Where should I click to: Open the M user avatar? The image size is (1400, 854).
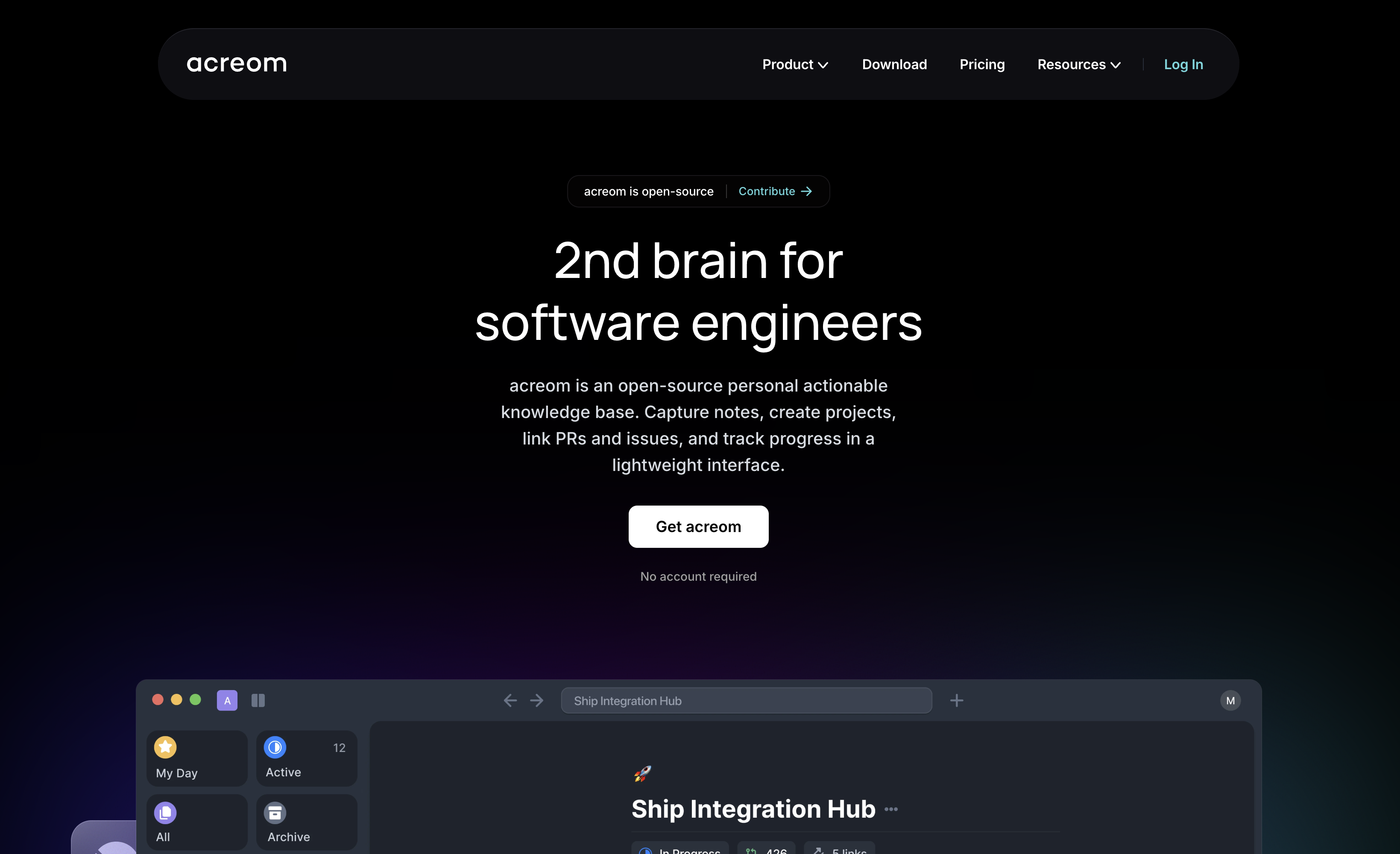point(1230,701)
